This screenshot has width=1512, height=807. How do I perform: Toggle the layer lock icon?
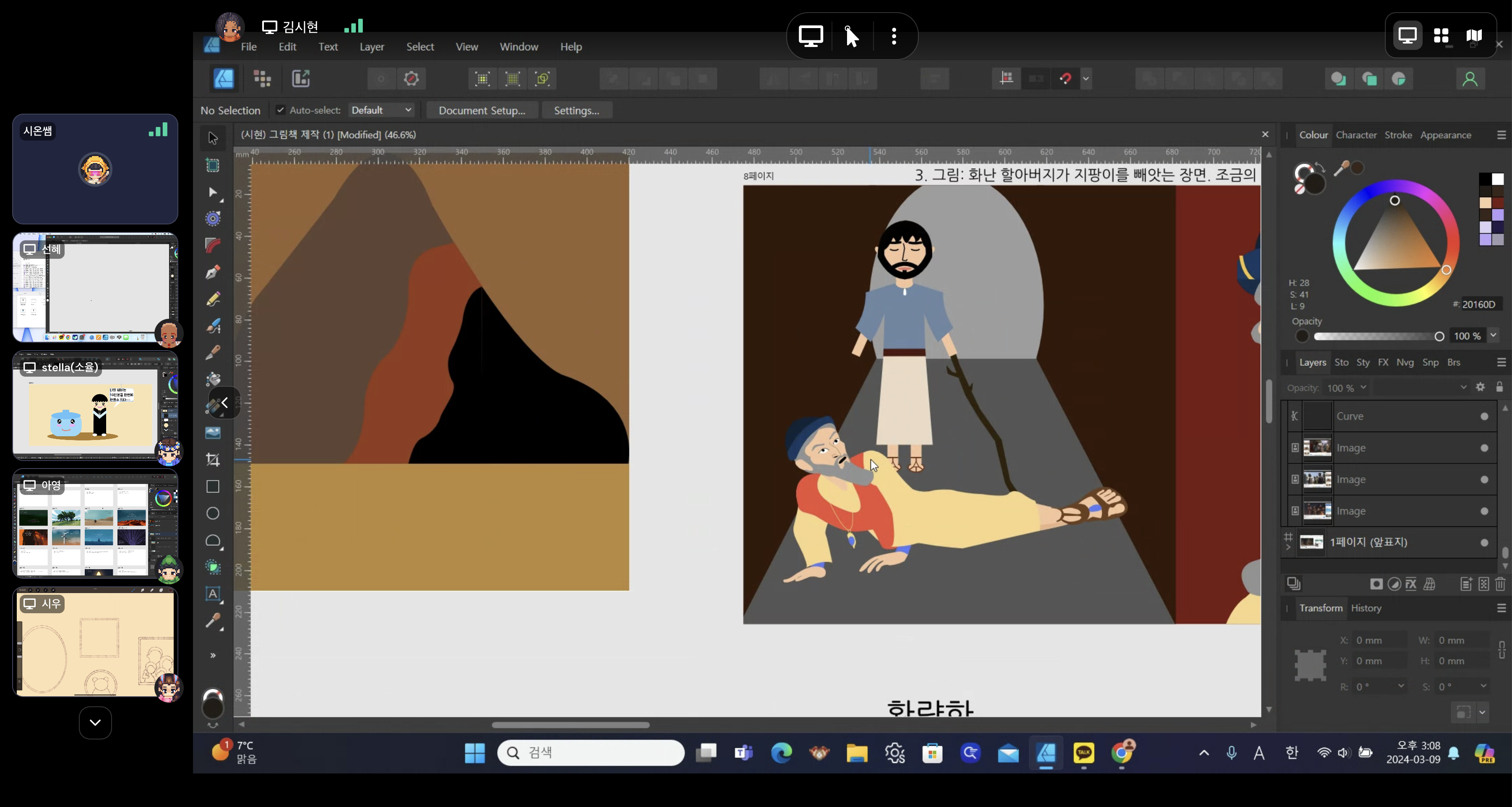1500,388
